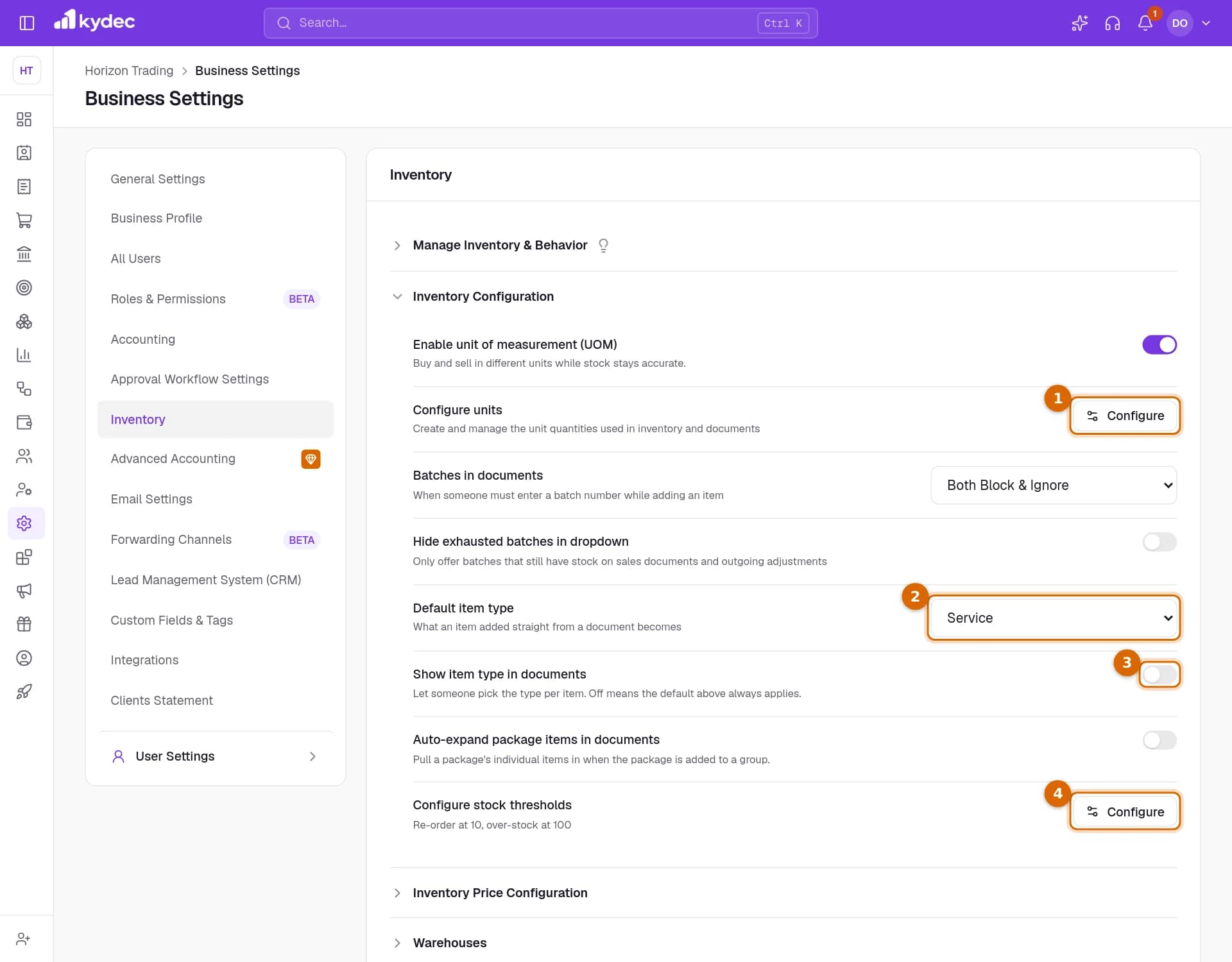Go to Horizon Trading breadcrumb
The image size is (1232, 962).
pos(129,71)
